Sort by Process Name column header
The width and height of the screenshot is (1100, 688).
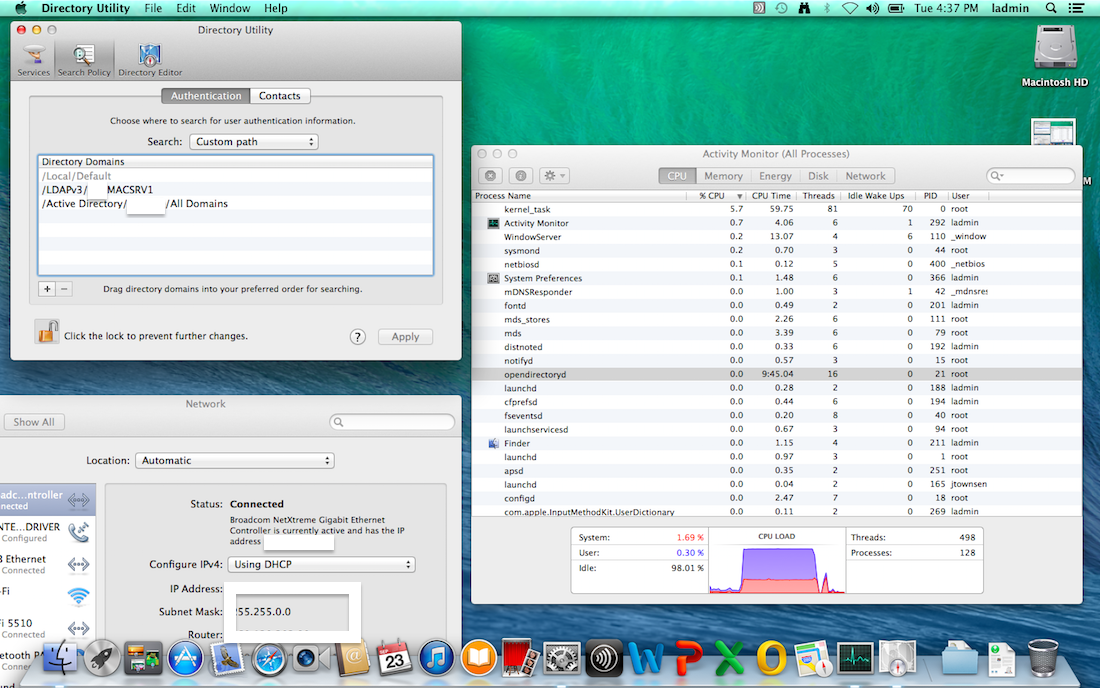[579, 196]
